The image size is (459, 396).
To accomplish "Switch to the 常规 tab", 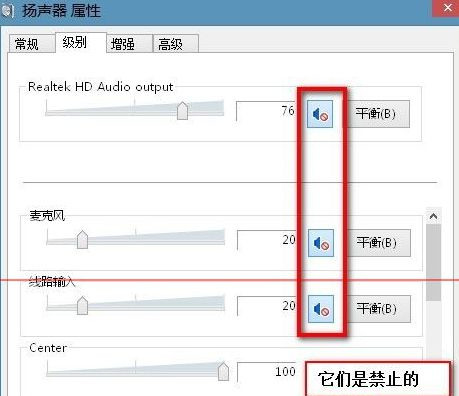I will [31, 44].
